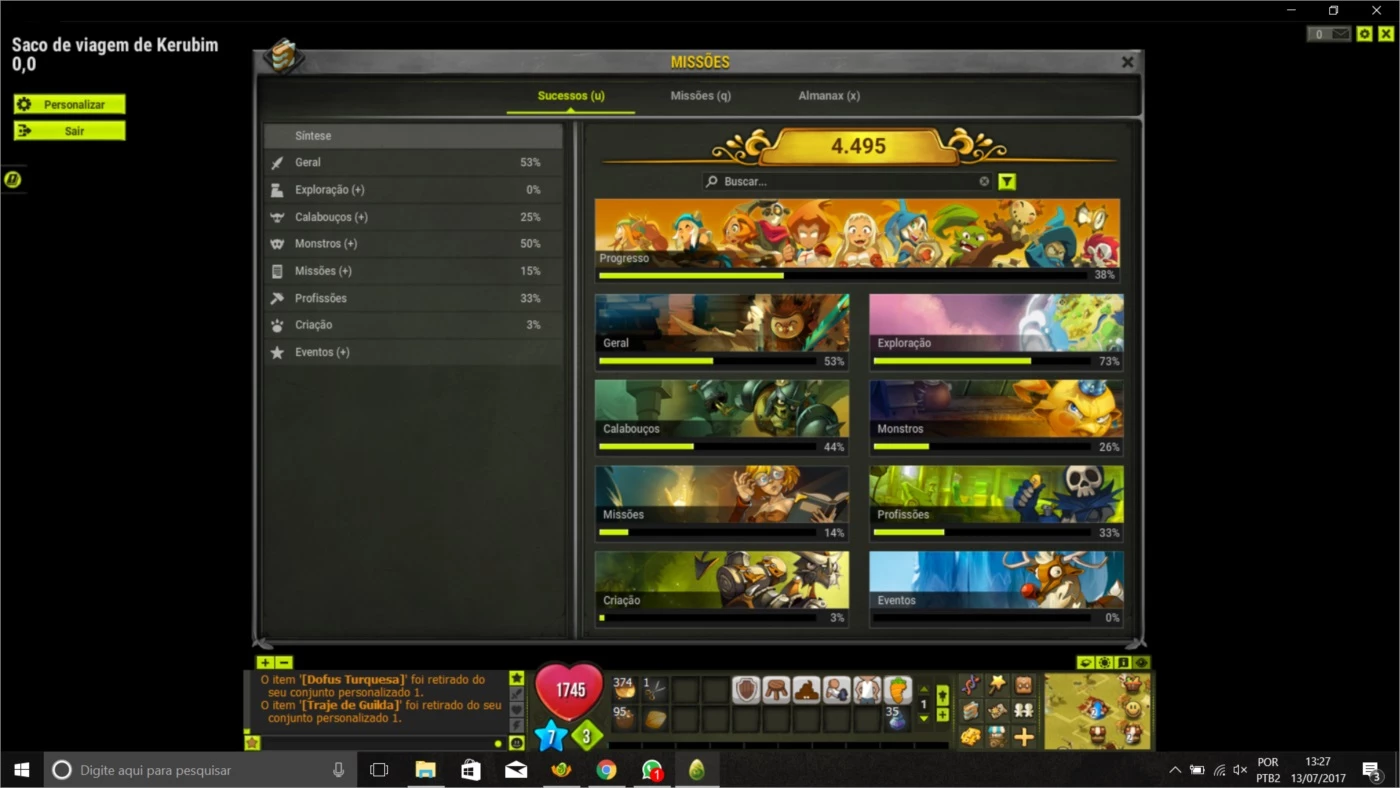Use the brown poop emote shortcut
Viewport: 1400px width, 788px height.
806,690
